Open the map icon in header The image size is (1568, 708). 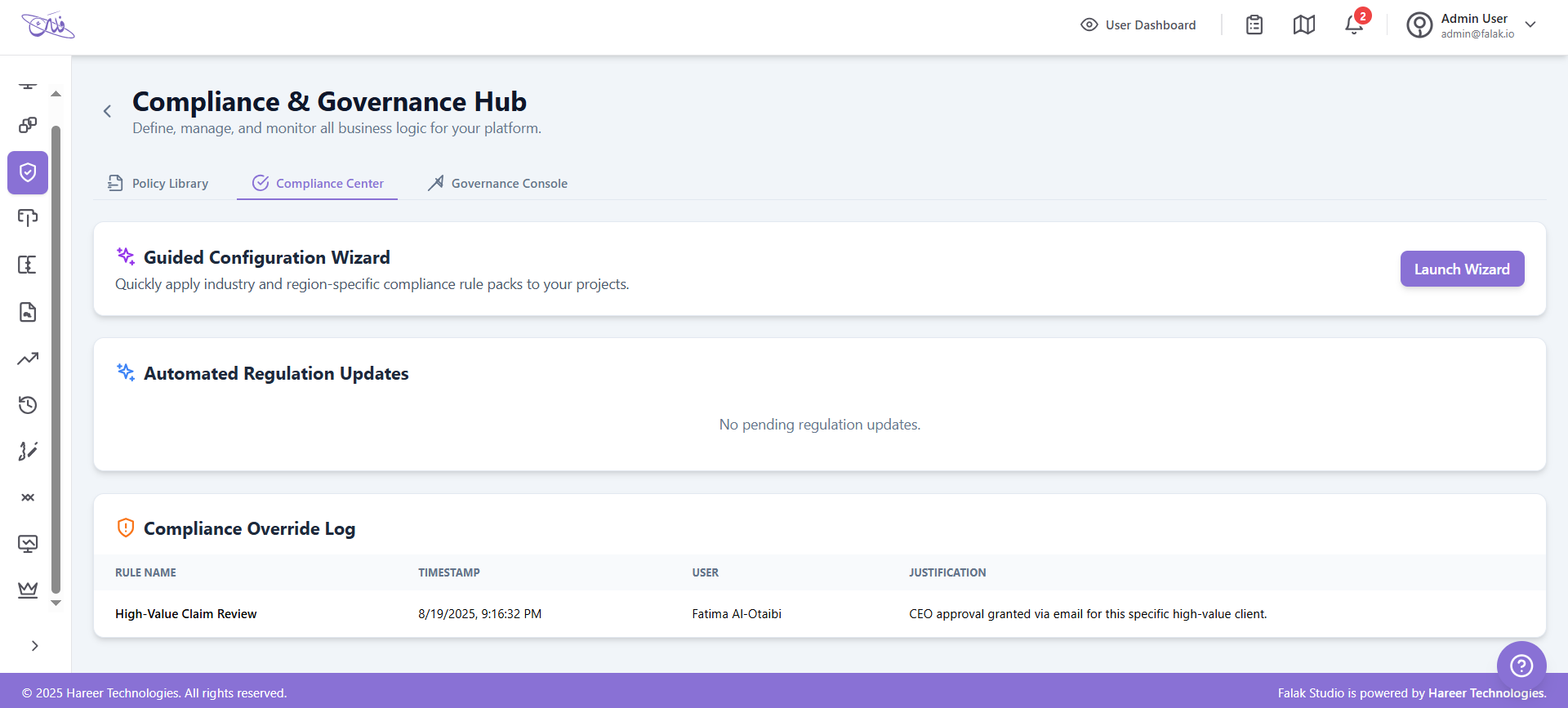click(x=1304, y=25)
